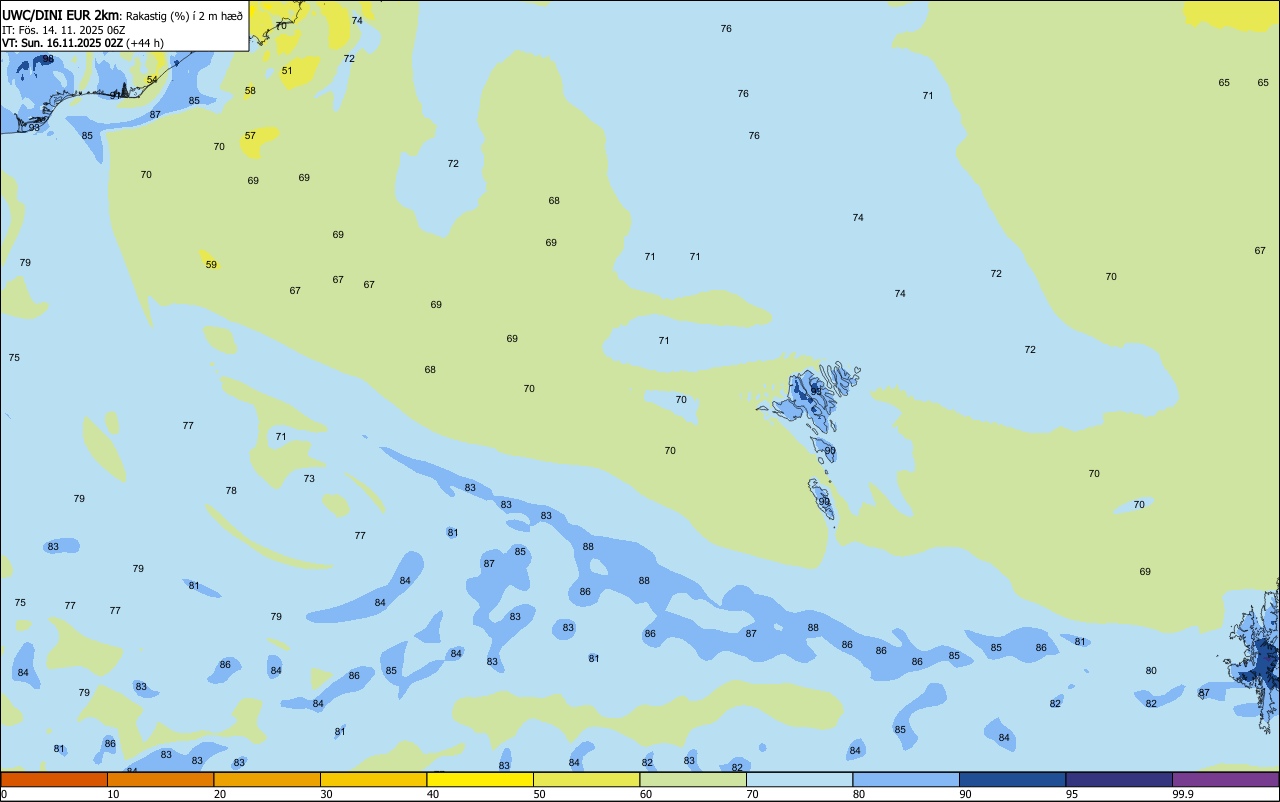Click the '(+44 h)' forecast offset text
The width and height of the screenshot is (1280, 802).
pos(145,43)
